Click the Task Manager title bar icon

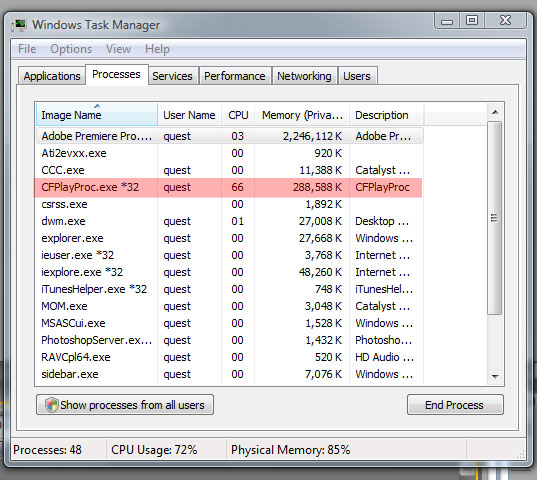19,25
